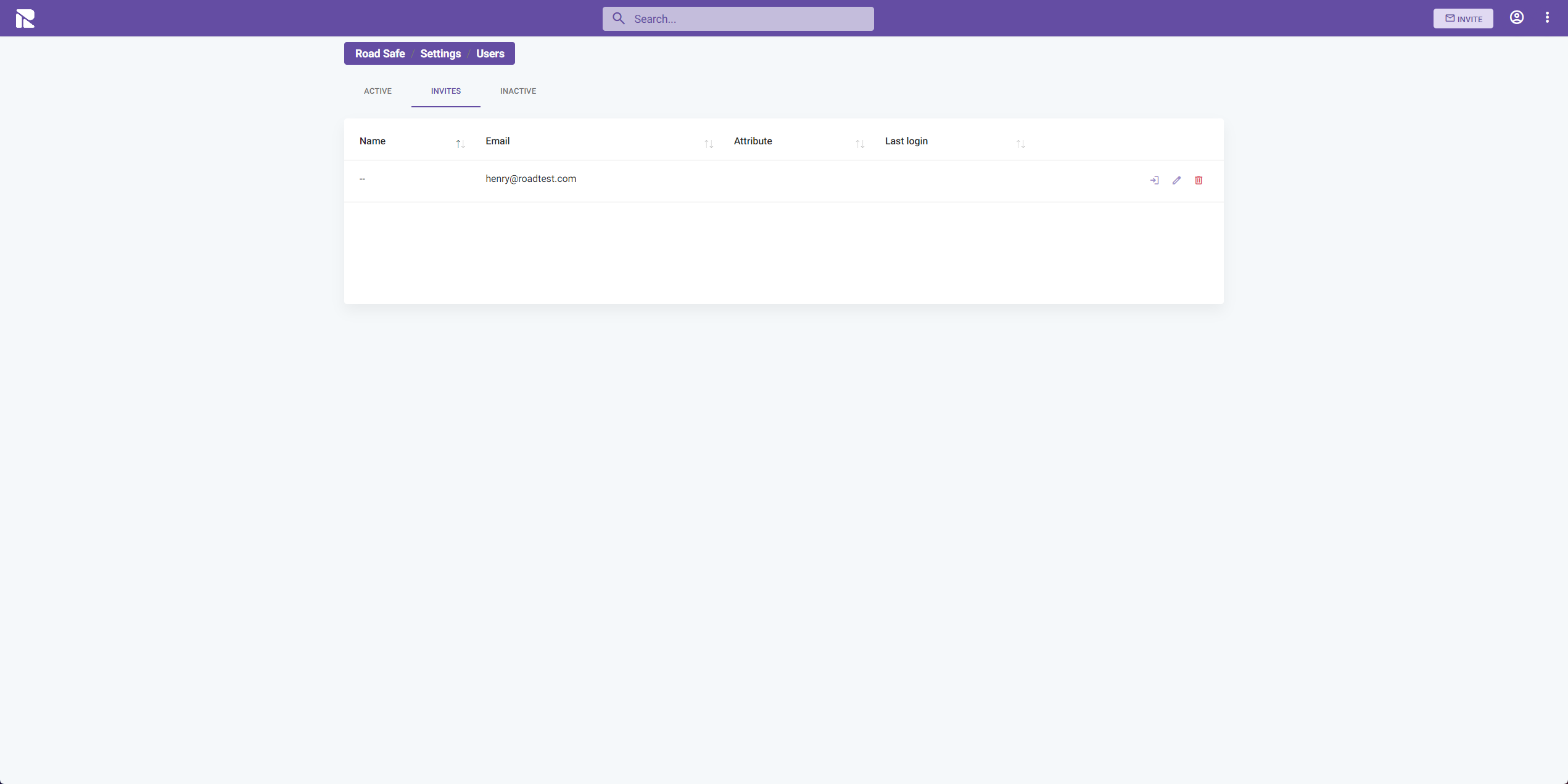Open the Users navigation tab
This screenshot has width=1568, height=784.
point(490,53)
